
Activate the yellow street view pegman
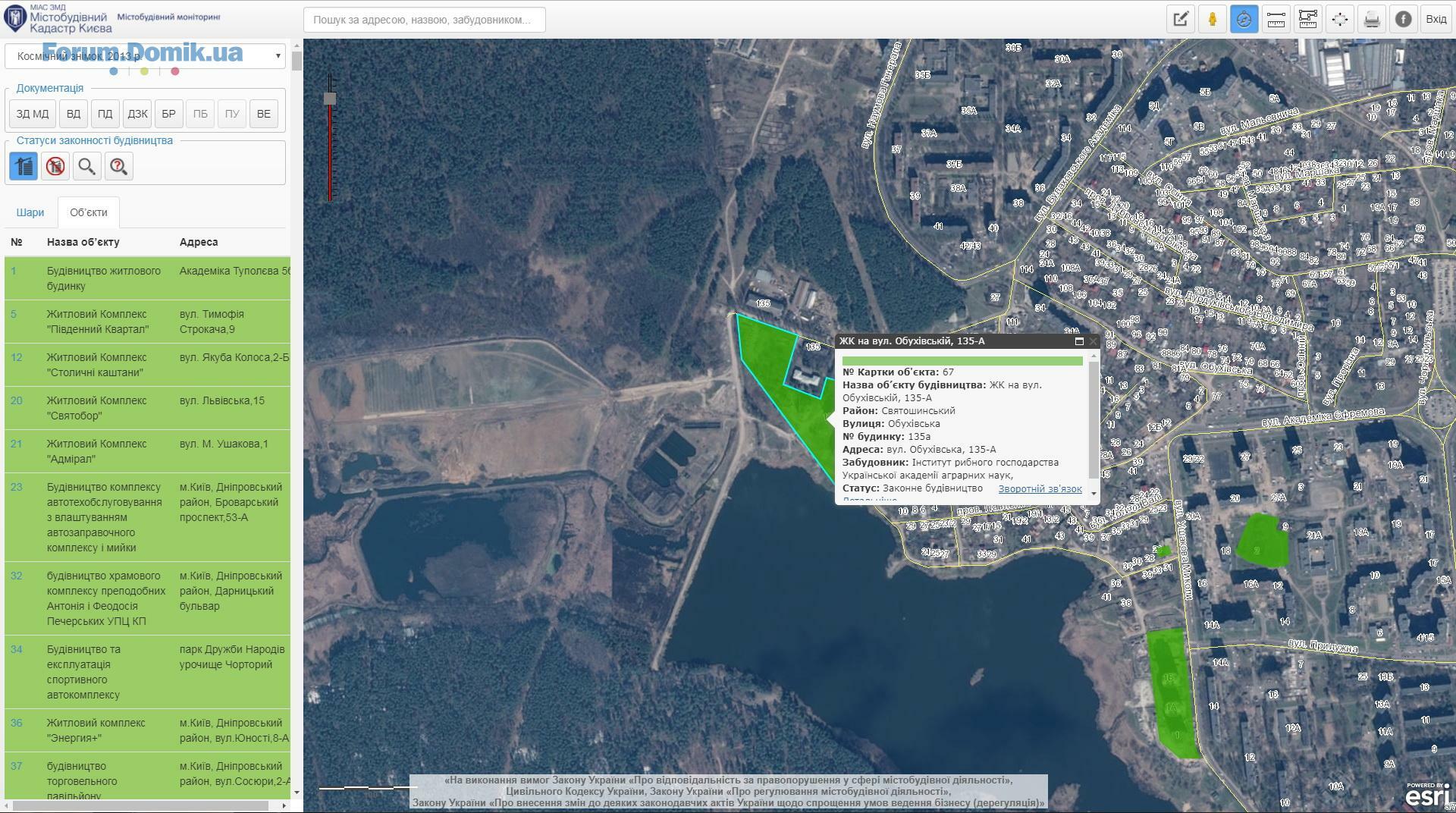point(1212,19)
